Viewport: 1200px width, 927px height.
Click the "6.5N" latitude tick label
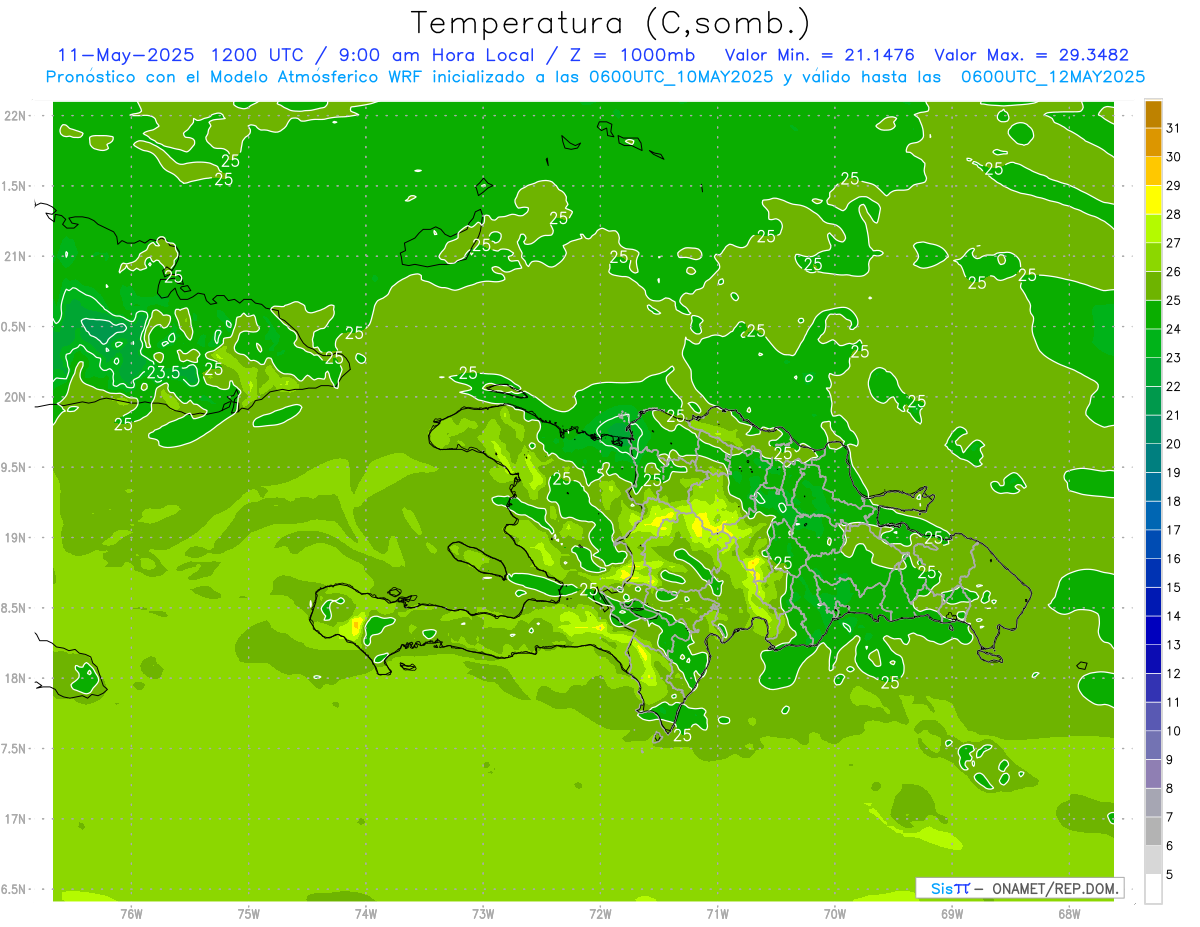pos(14,889)
